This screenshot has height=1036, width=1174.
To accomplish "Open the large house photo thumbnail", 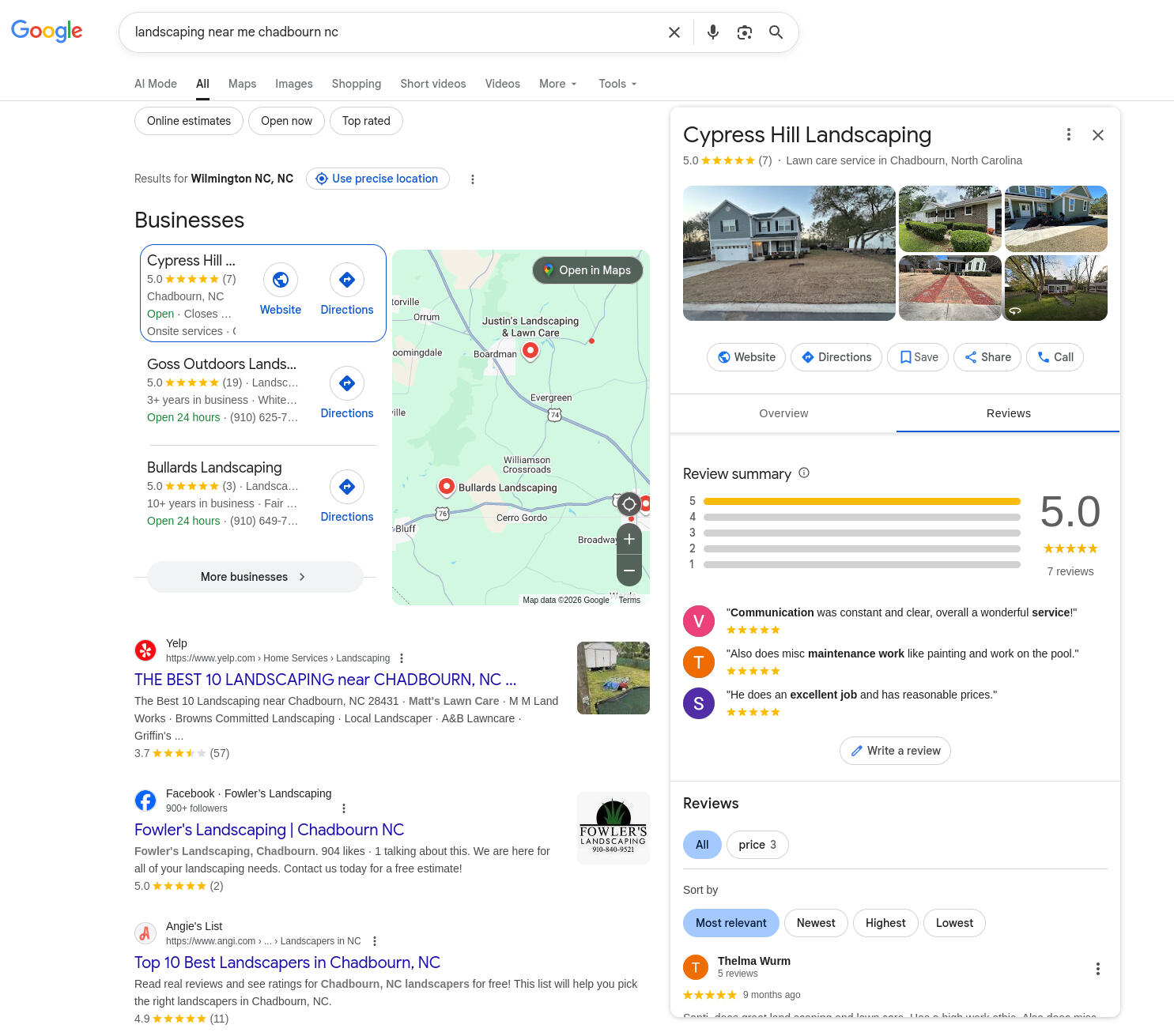I will pos(788,253).
